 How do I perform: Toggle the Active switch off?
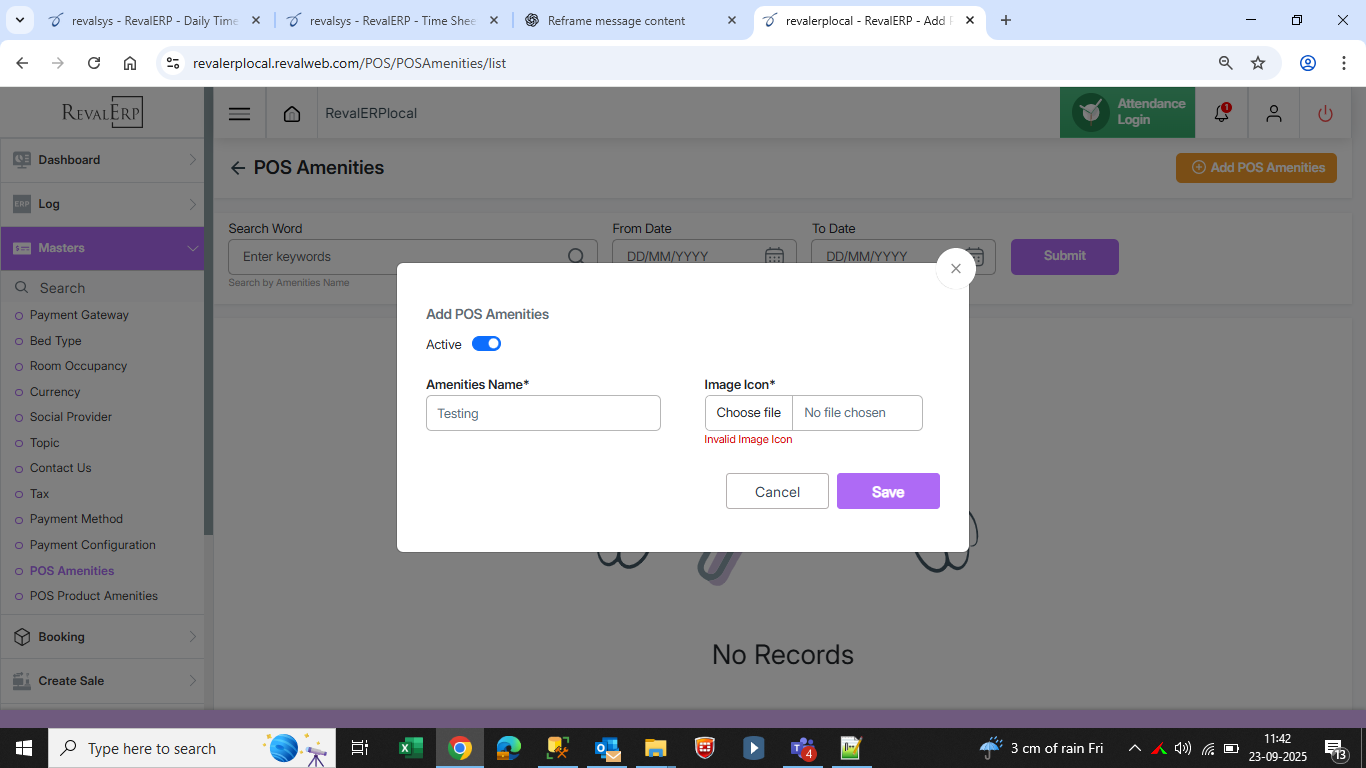coord(486,344)
